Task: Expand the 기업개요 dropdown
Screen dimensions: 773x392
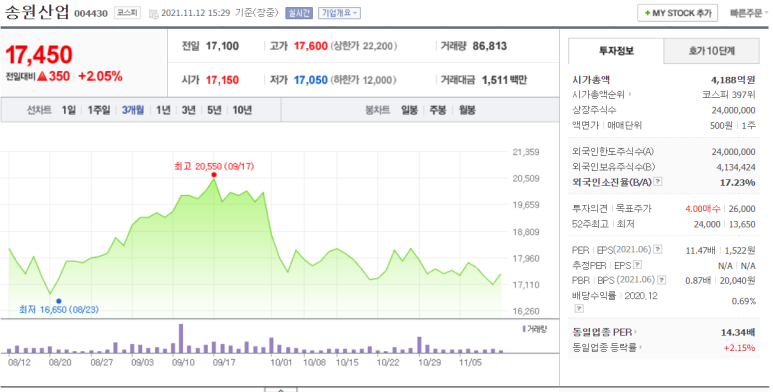Action: pos(339,13)
